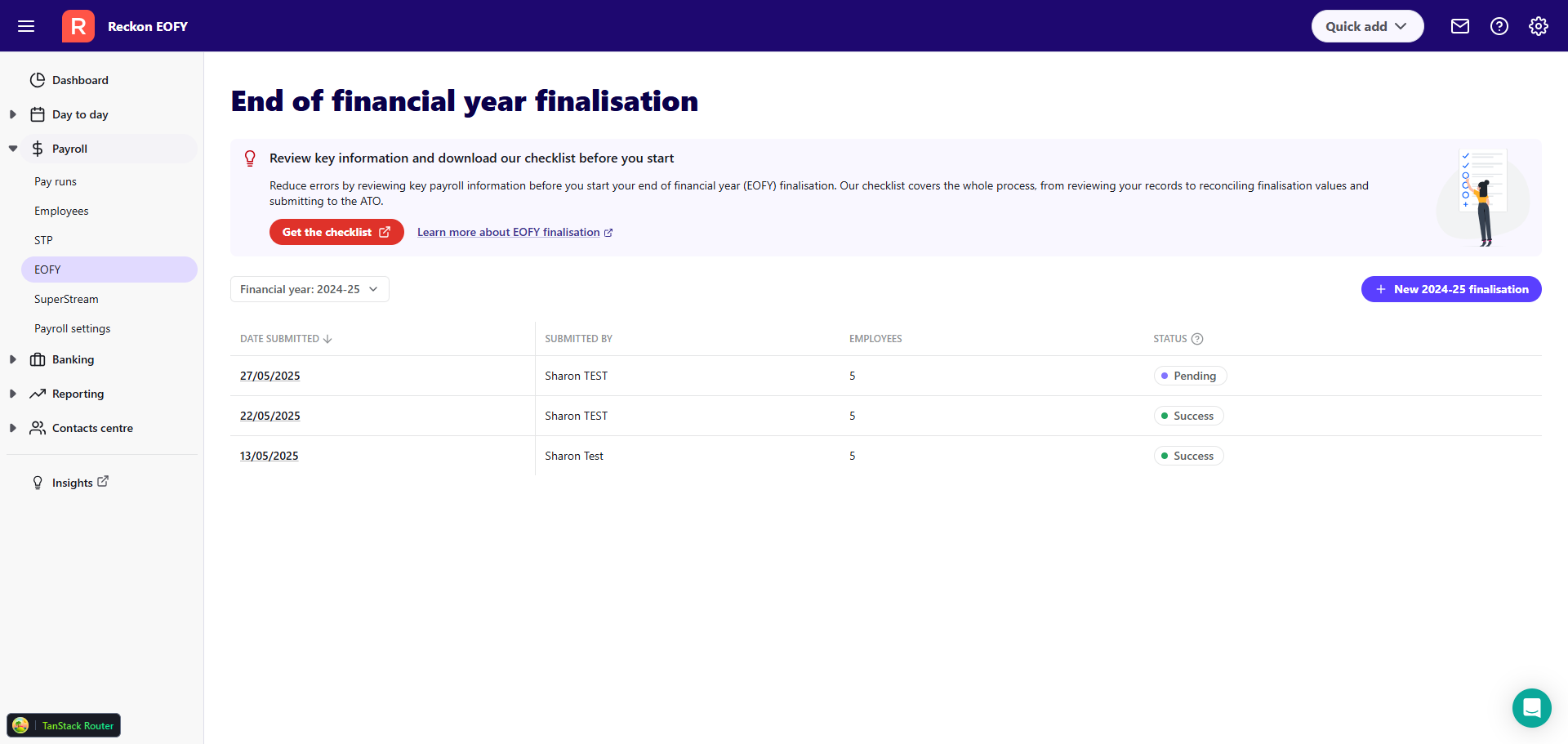Image resolution: width=1568 pixels, height=744 pixels.
Task: Click the Submitted By column header
Action: click(578, 339)
